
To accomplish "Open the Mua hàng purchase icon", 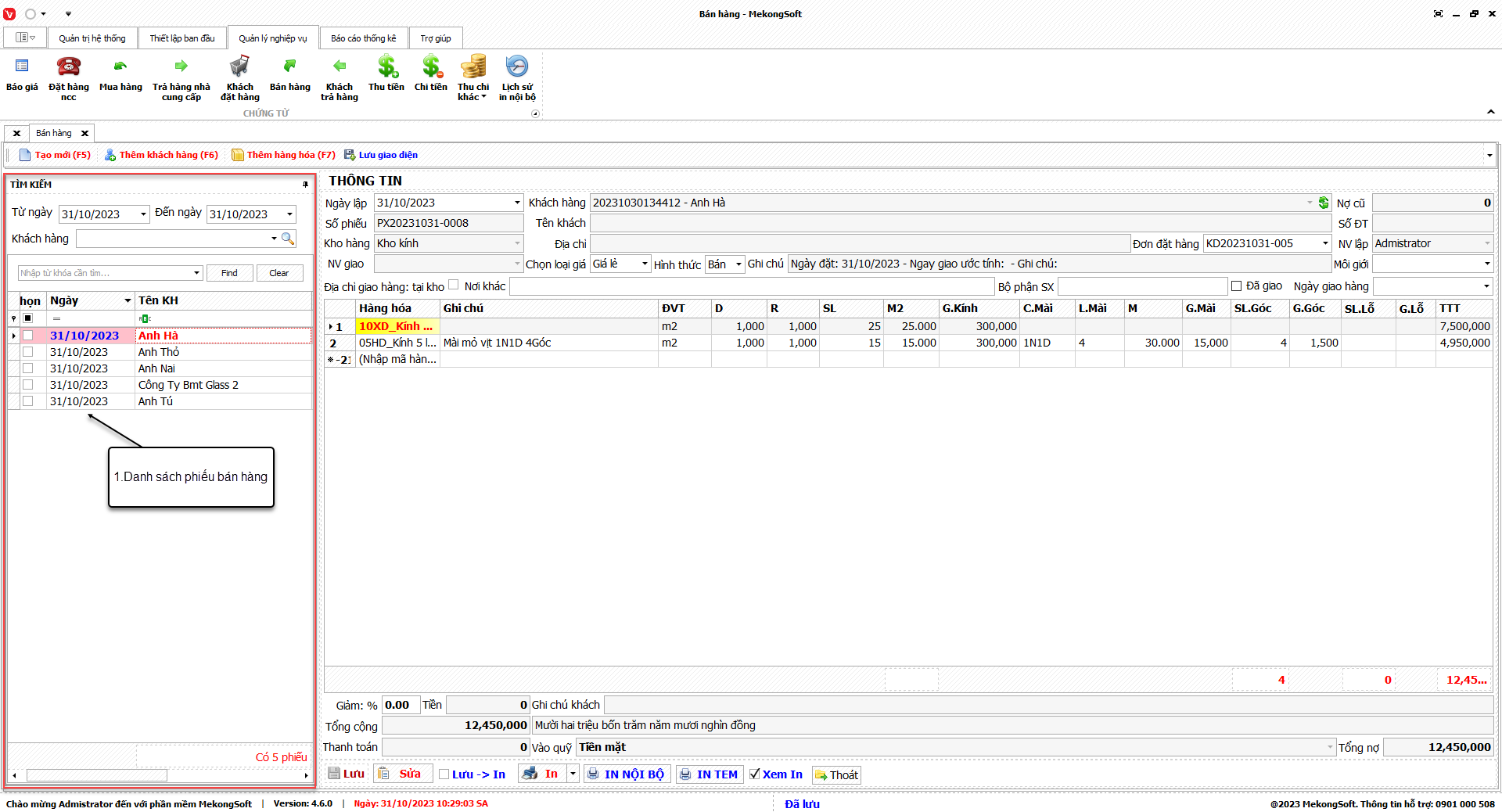I will (120, 67).
